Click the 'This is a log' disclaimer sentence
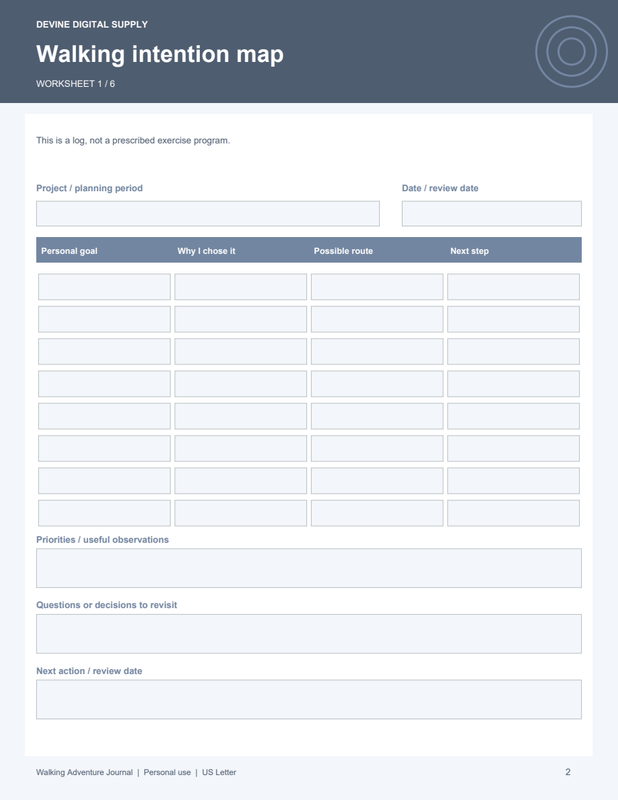This screenshot has height=800, width=618. [133, 140]
